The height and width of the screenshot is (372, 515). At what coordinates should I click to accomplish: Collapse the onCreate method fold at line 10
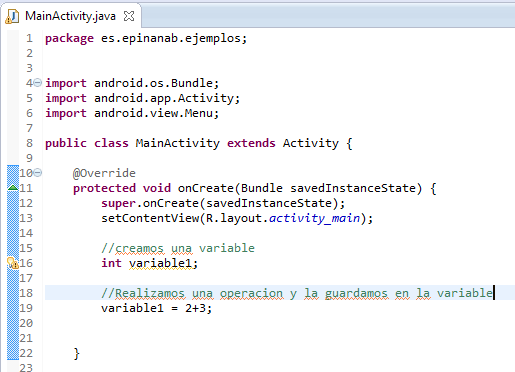(x=38, y=173)
